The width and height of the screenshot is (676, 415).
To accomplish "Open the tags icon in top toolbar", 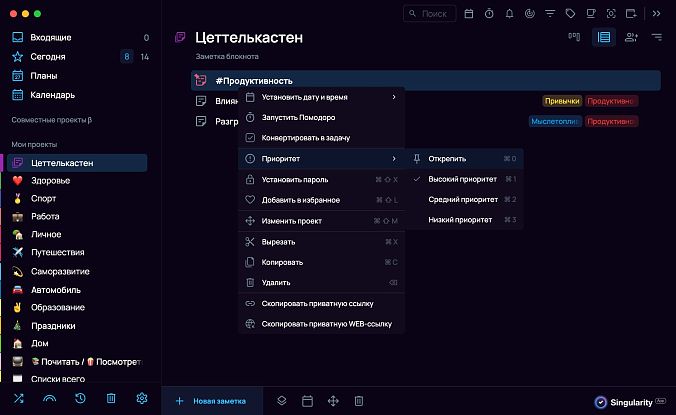I will (570, 14).
